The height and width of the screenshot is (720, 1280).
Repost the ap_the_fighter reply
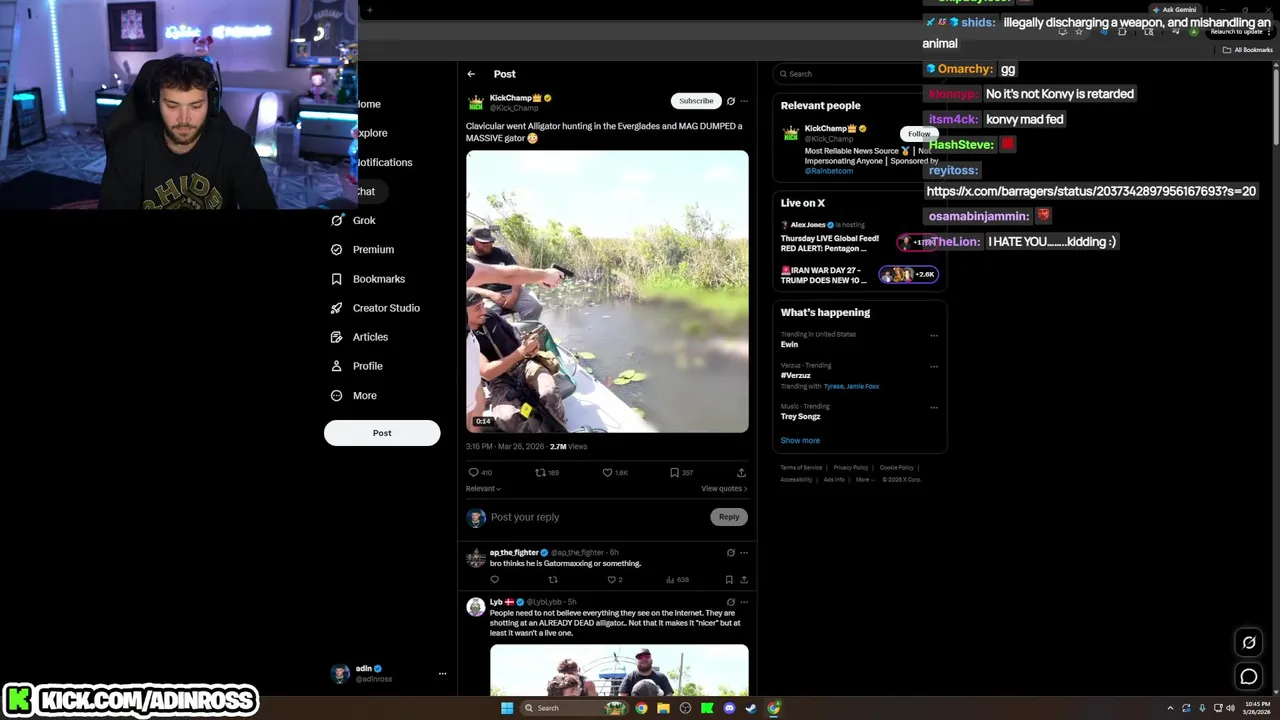click(x=553, y=580)
